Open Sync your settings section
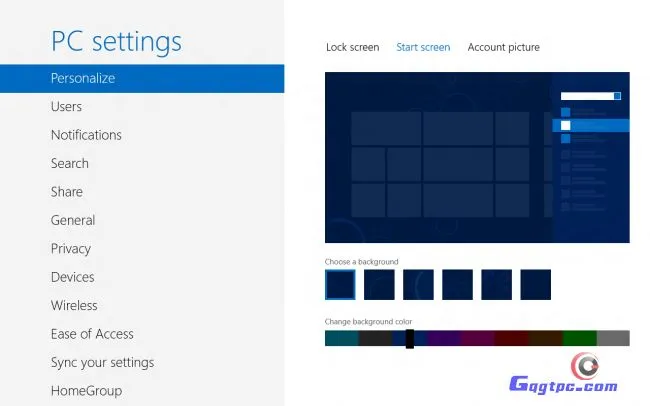650x406 pixels. [102, 363]
